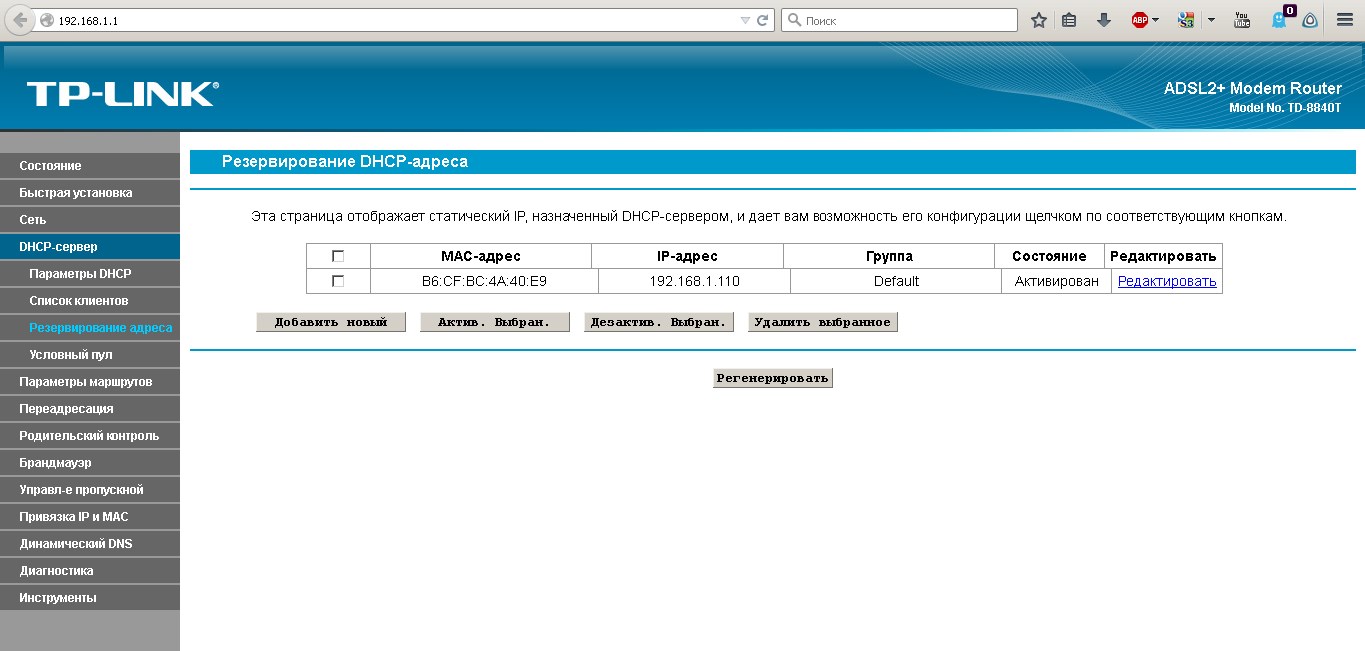The height and width of the screenshot is (651, 1365).
Task: Click the site identity globe icon
Action: (x=46, y=20)
